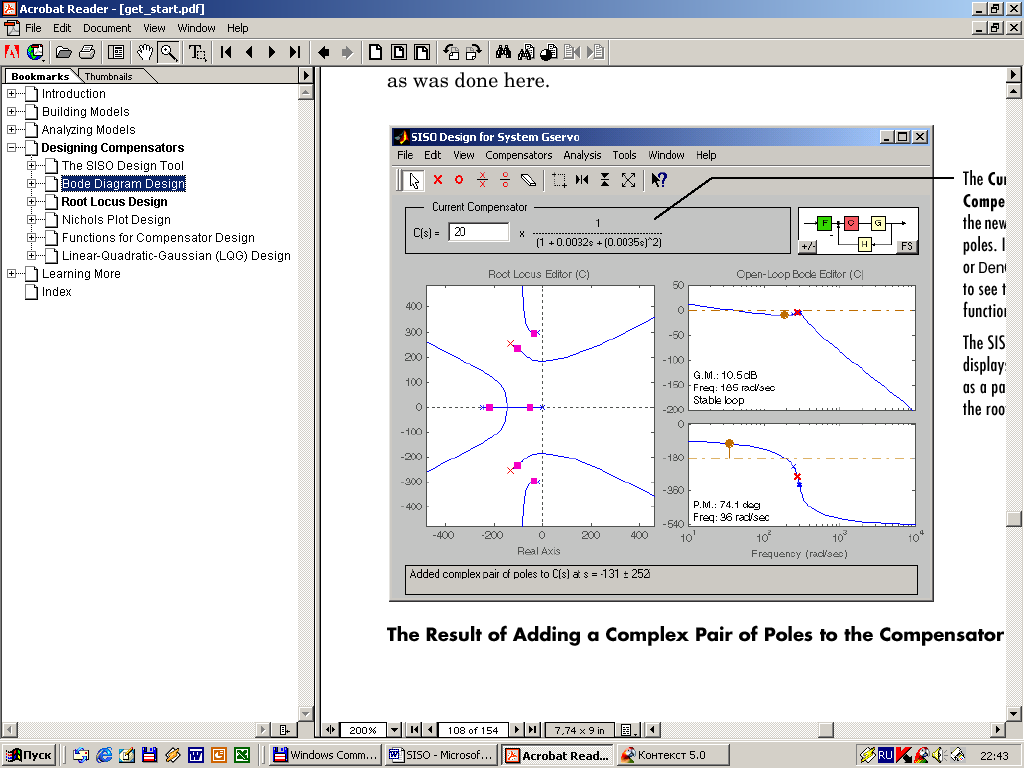Image resolution: width=1024 pixels, height=768 pixels.
Task: Open the Edit menu
Action: (x=62, y=28)
